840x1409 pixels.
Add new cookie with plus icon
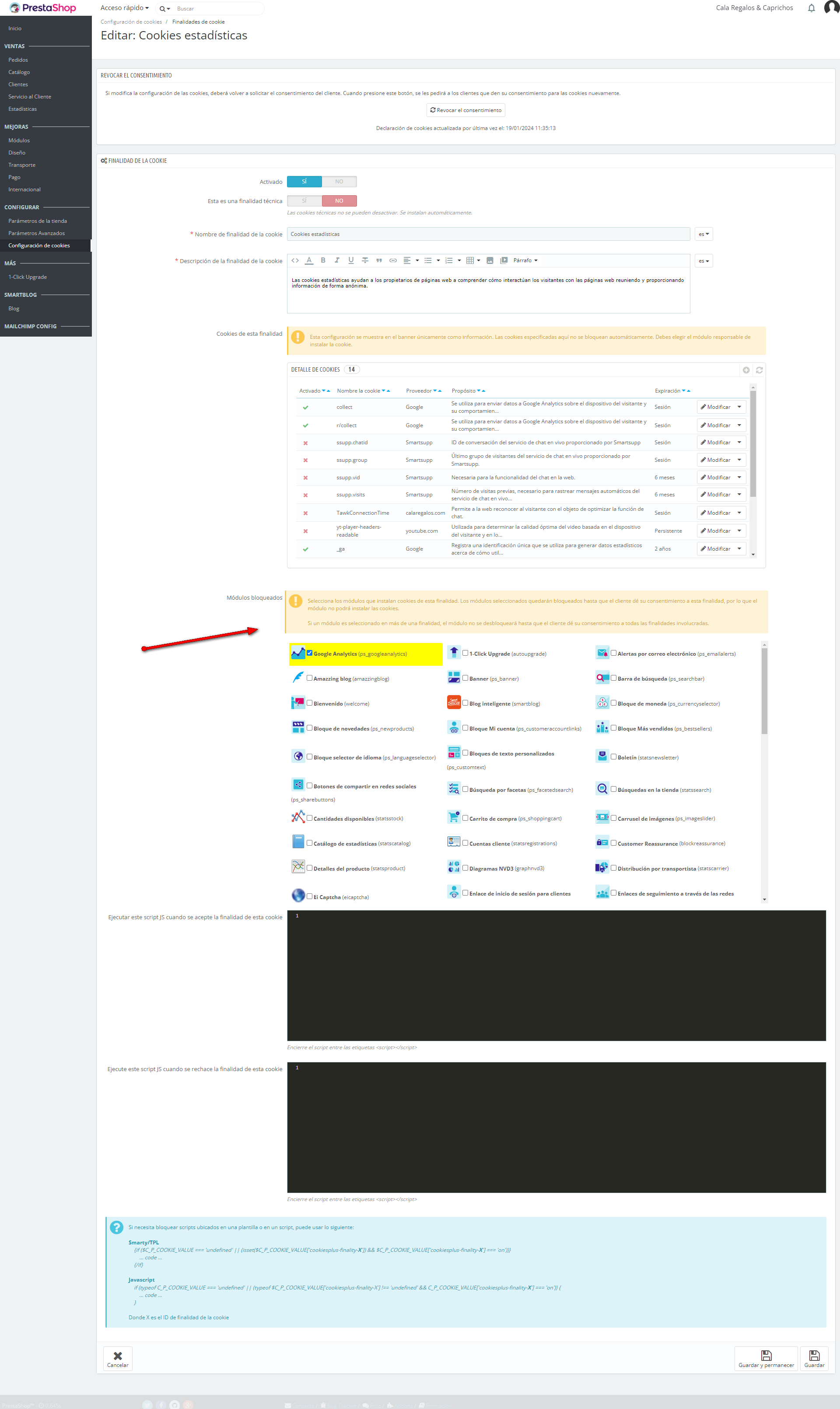click(x=746, y=370)
